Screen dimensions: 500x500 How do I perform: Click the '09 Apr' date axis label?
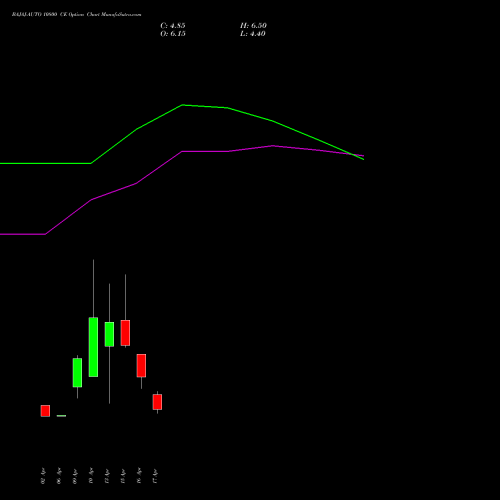coord(75,476)
